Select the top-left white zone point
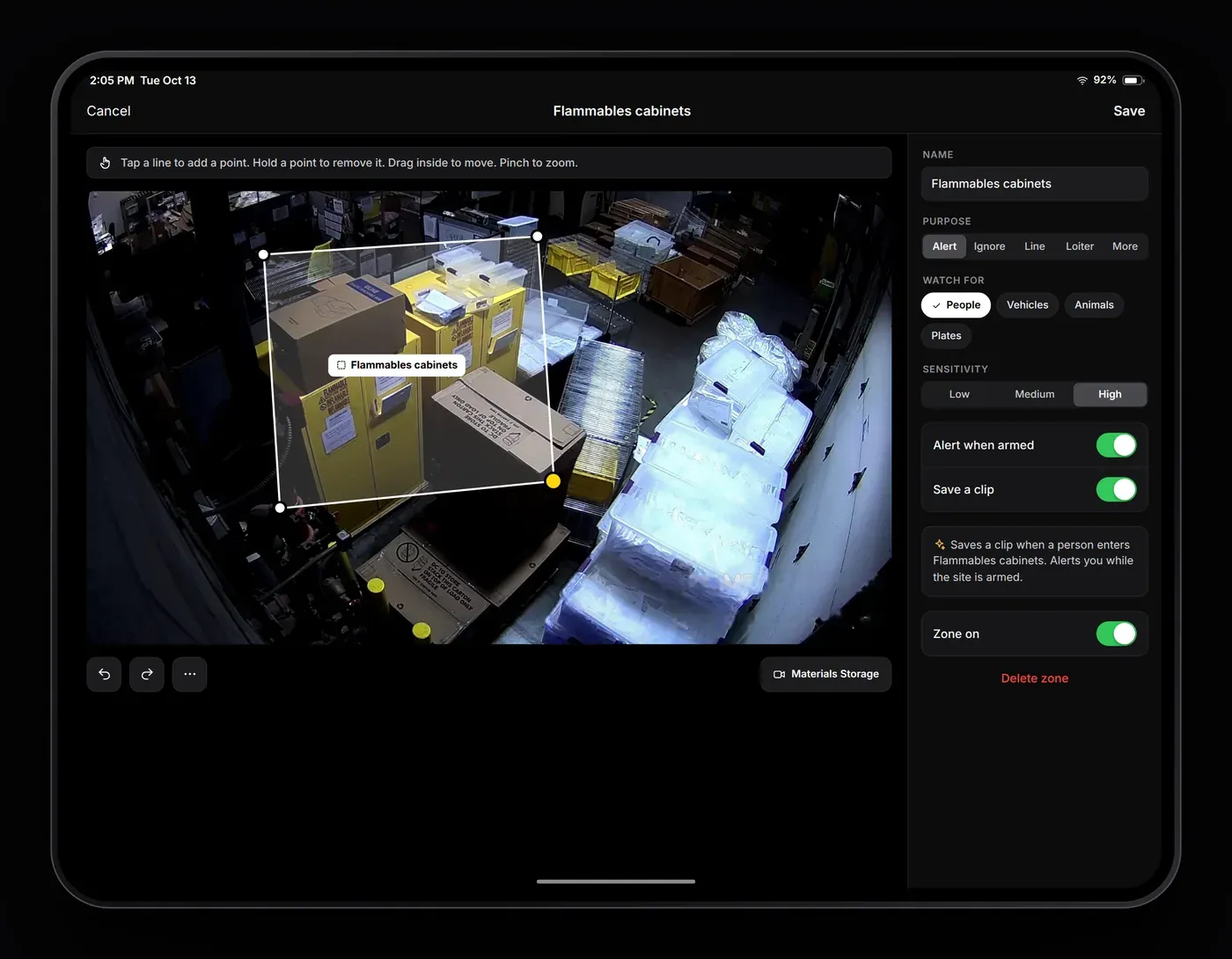 [263, 254]
